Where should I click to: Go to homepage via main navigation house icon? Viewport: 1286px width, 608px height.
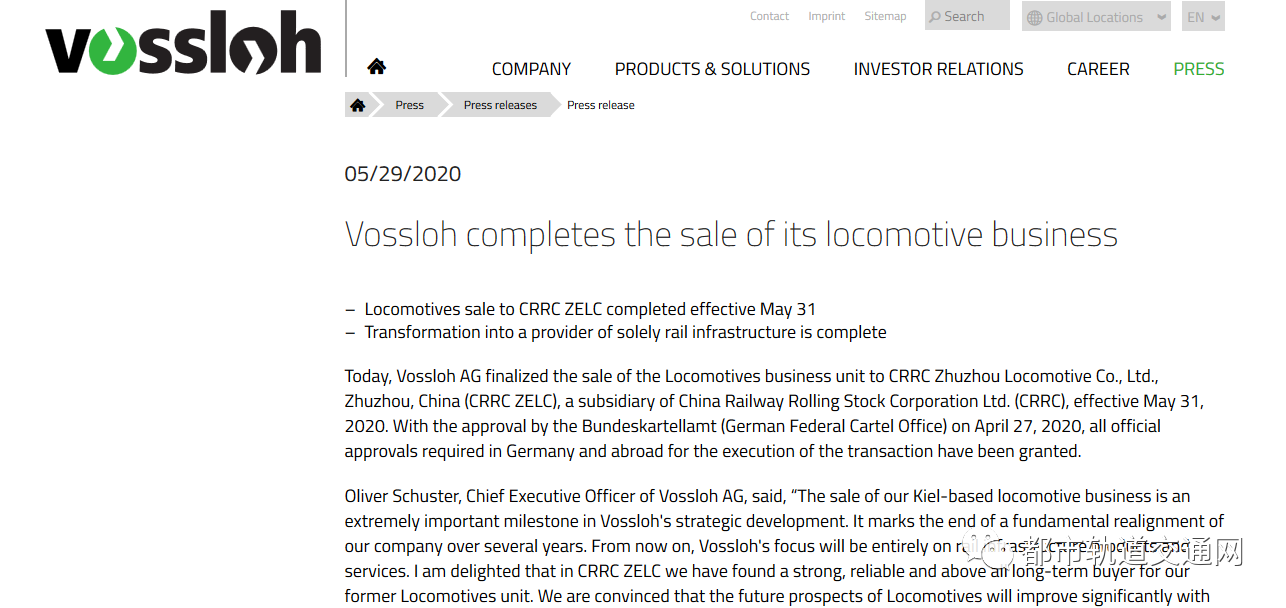(376, 67)
